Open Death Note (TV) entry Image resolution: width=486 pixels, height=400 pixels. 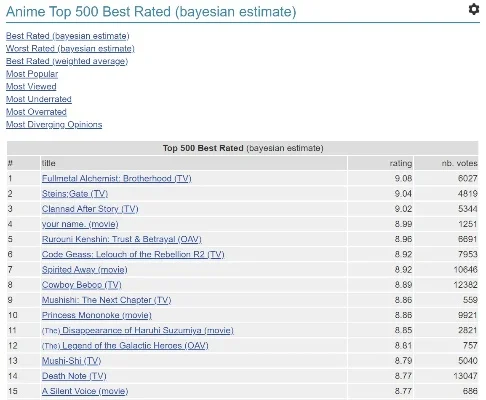(74, 376)
